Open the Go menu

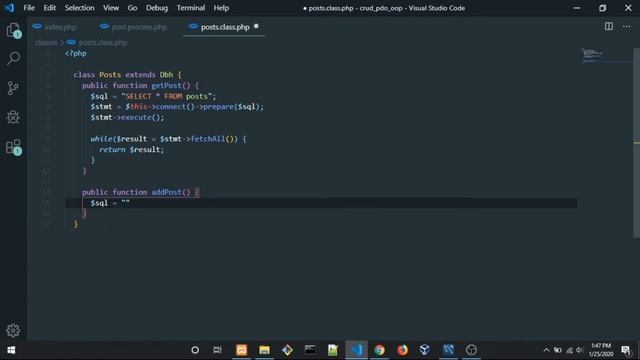click(132, 8)
